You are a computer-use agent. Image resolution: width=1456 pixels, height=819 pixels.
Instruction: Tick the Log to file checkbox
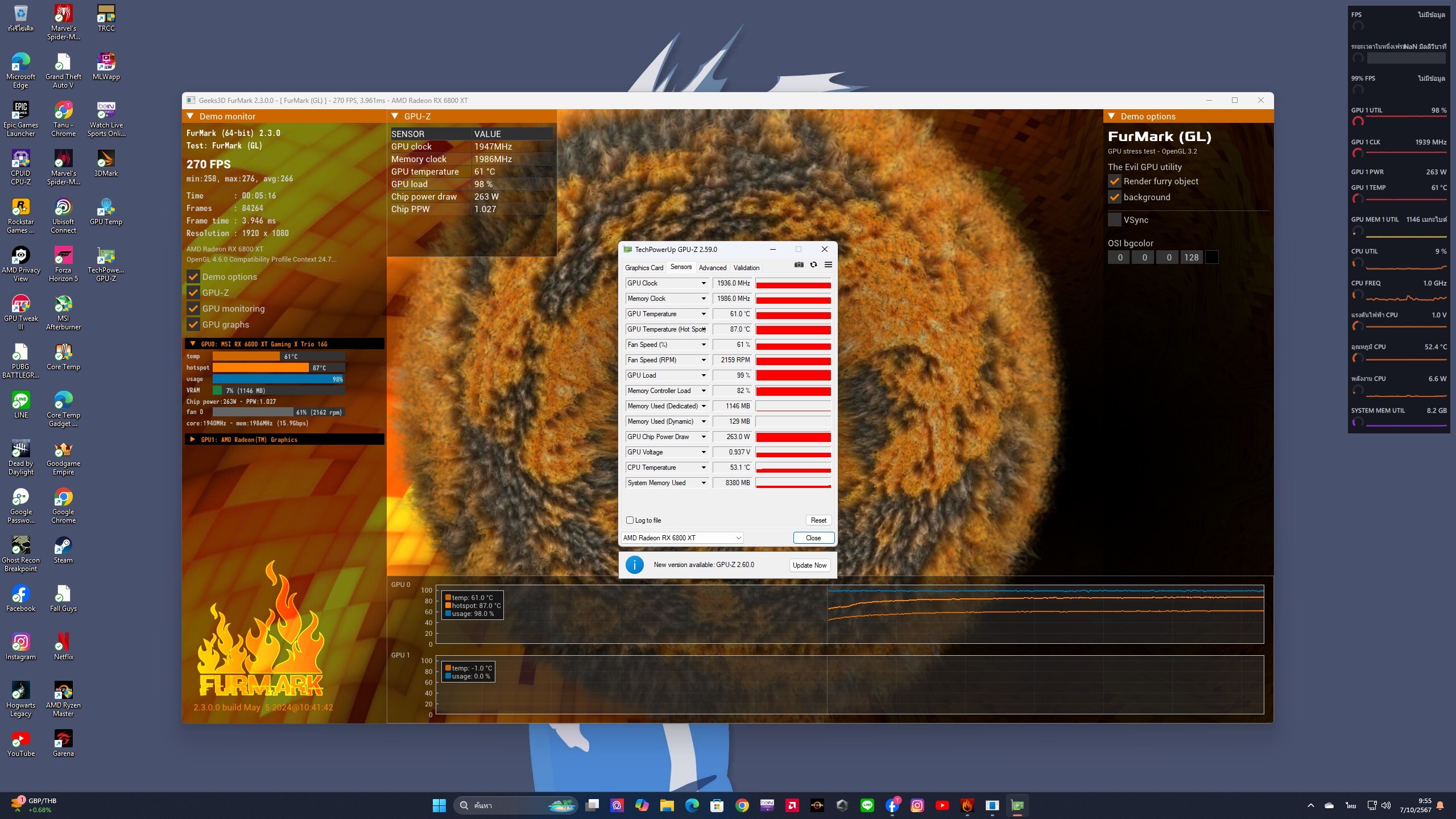click(630, 520)
